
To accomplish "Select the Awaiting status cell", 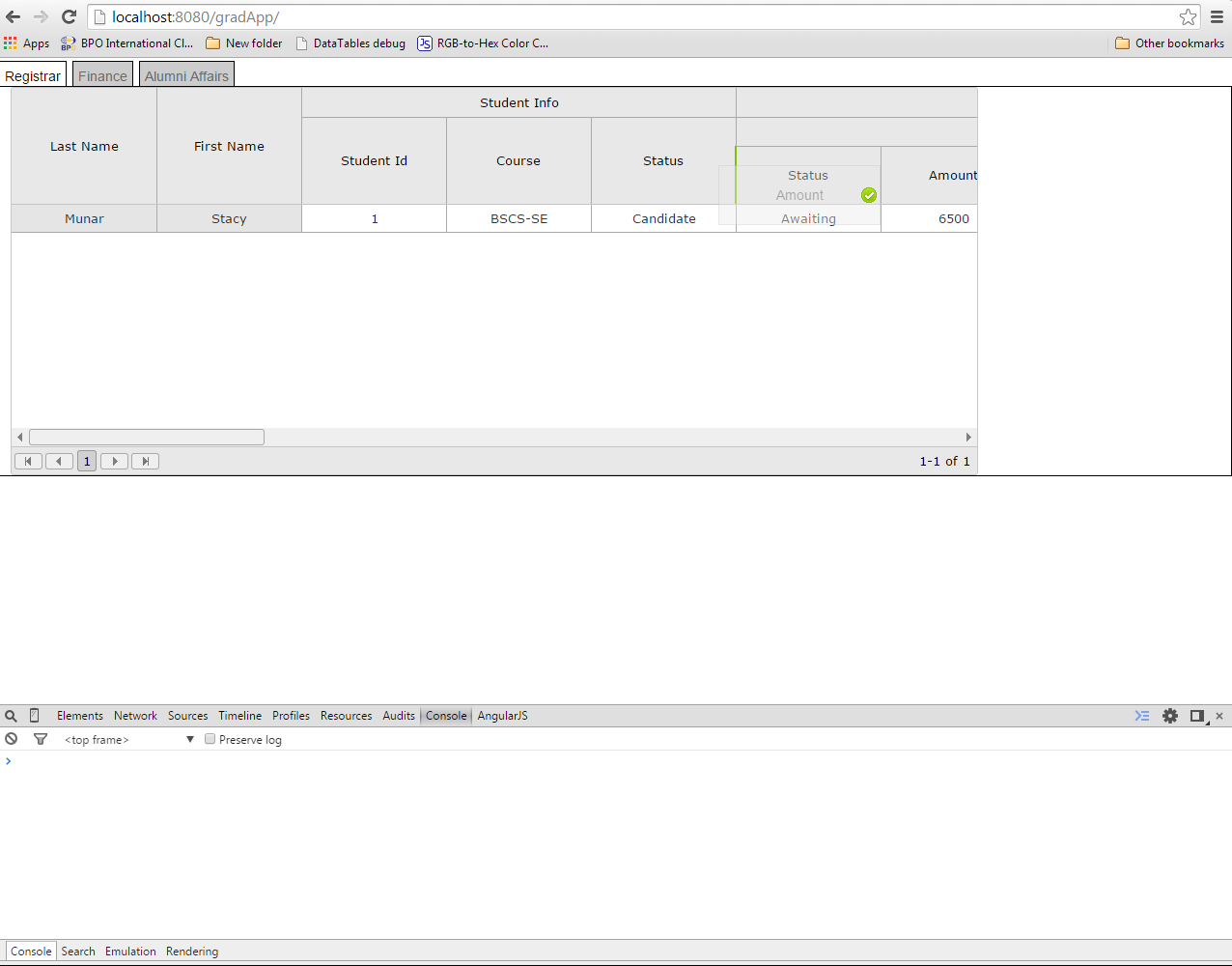I will (x=808, y=218).
